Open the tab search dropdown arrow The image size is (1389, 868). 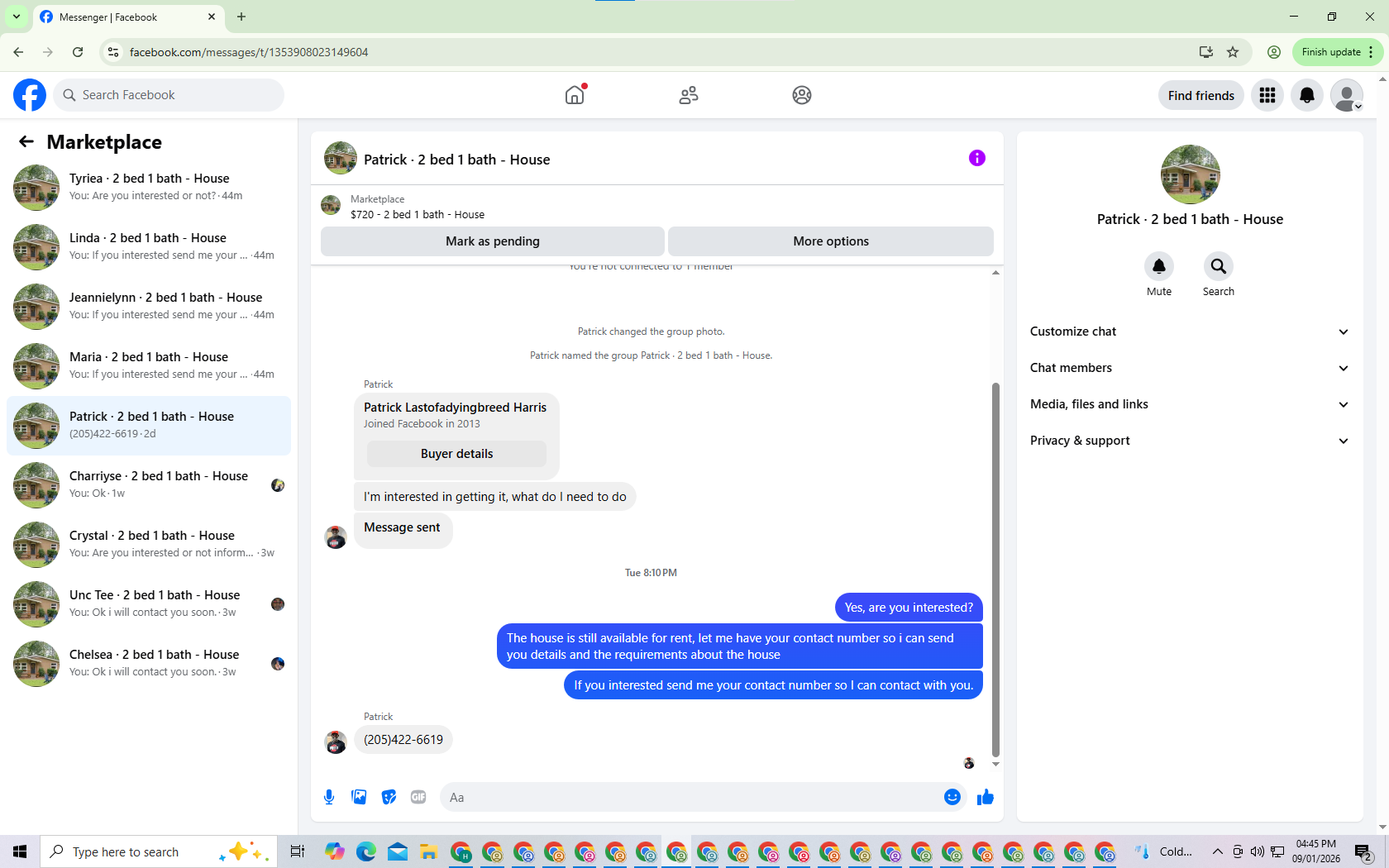pos(17,17)
